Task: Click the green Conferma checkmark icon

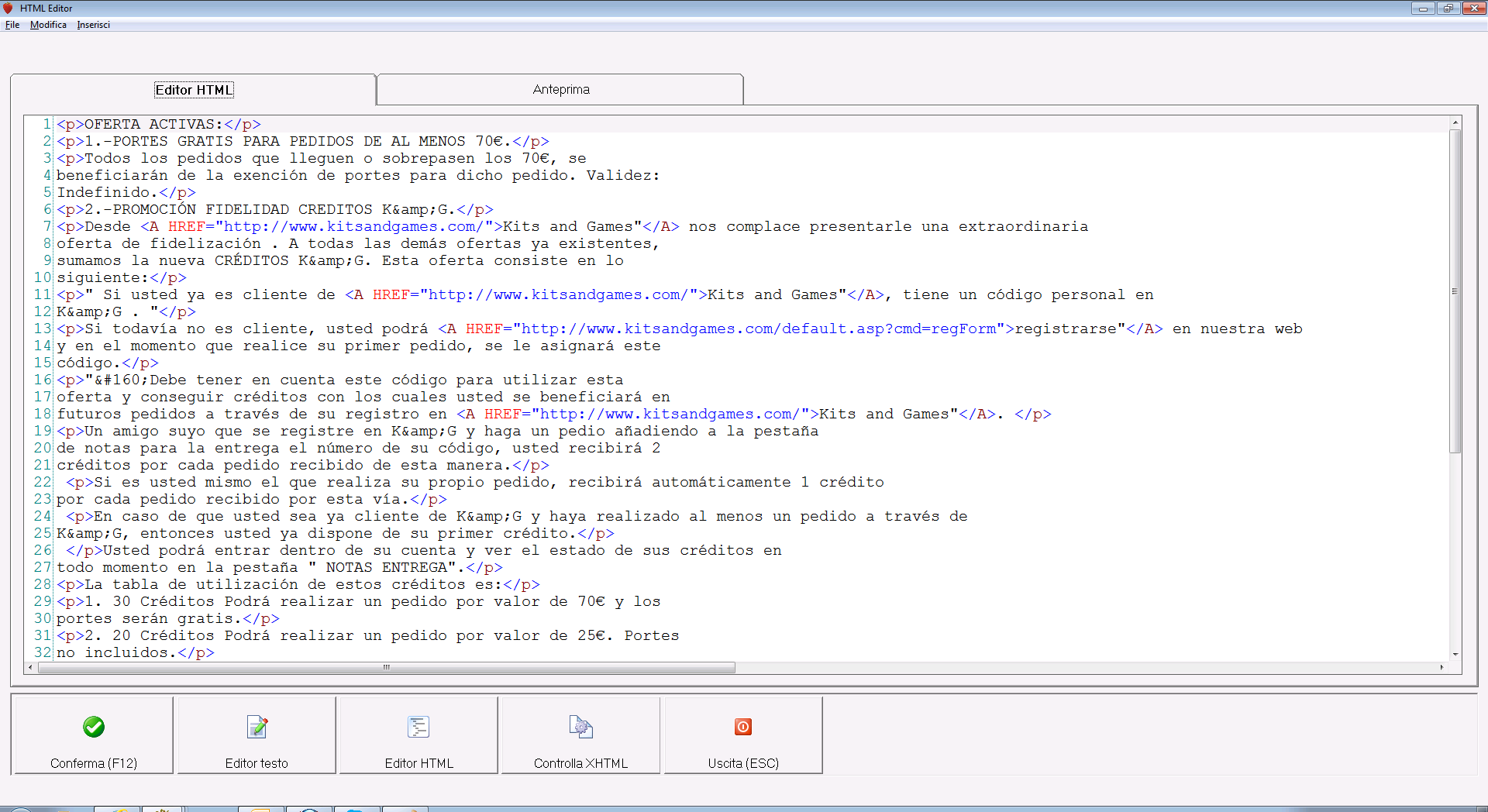Action: [94, 727]
